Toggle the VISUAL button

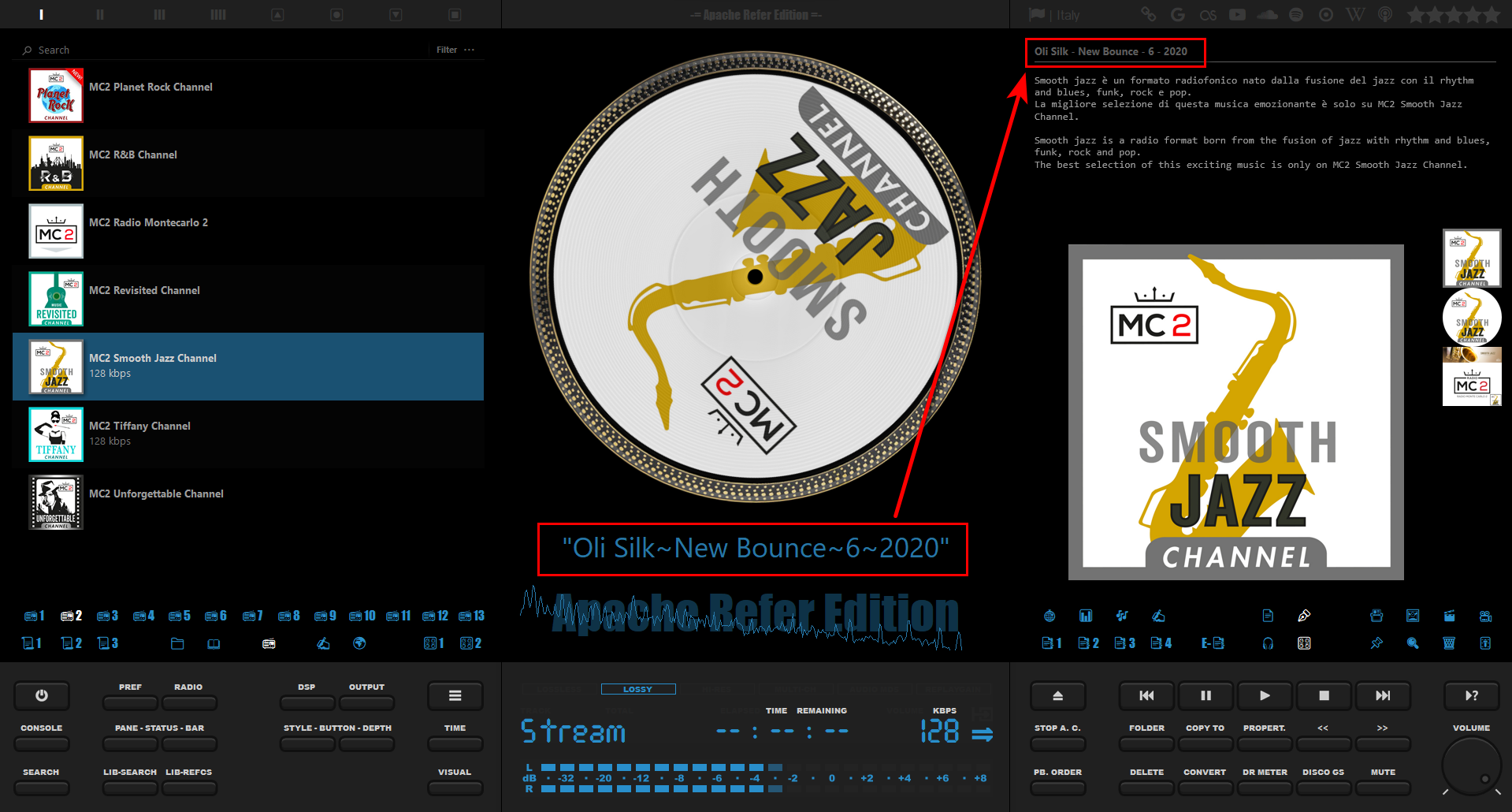pyautogui.click(x=455, y=788)
